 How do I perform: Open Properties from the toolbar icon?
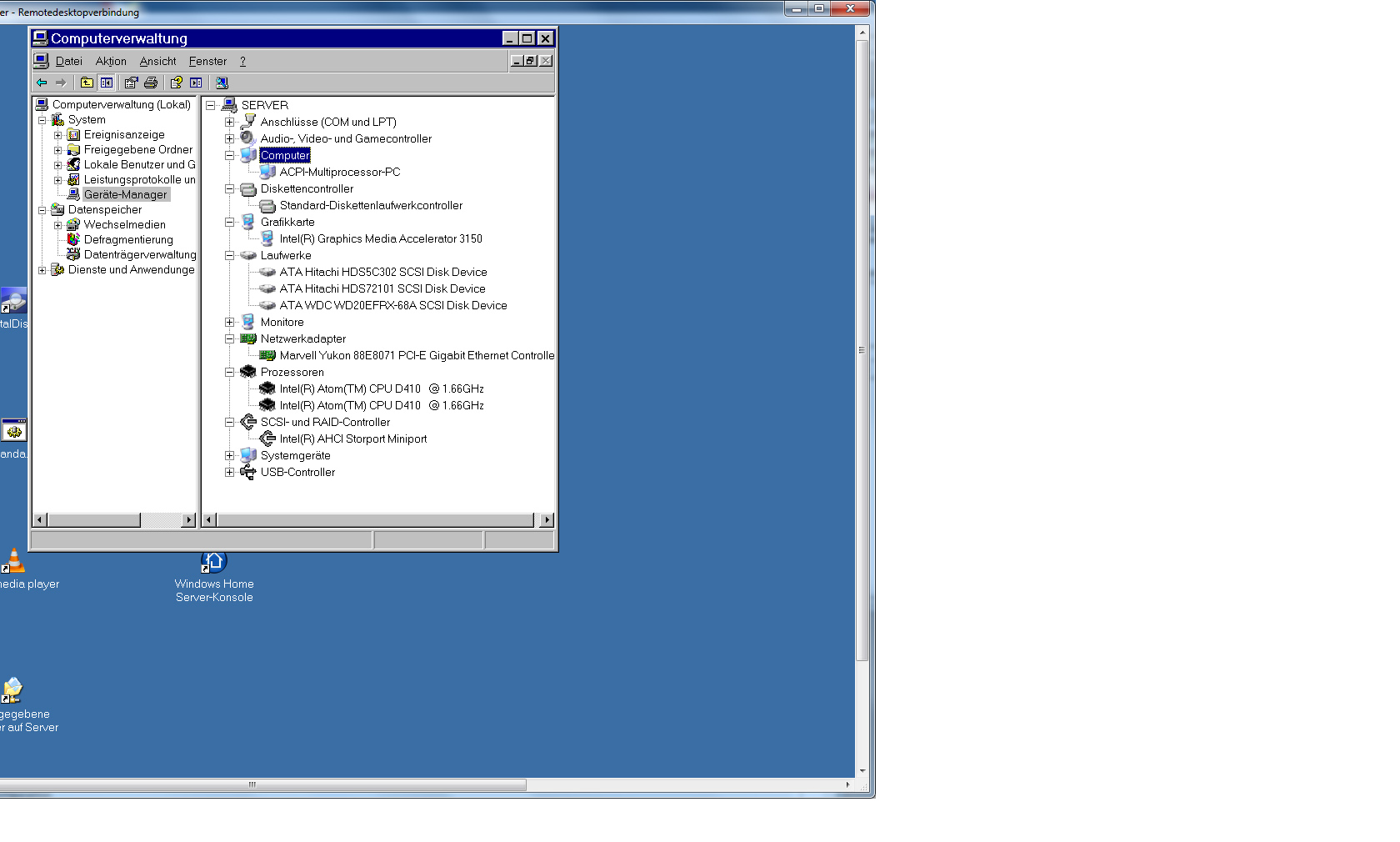[x=131, y=83]
